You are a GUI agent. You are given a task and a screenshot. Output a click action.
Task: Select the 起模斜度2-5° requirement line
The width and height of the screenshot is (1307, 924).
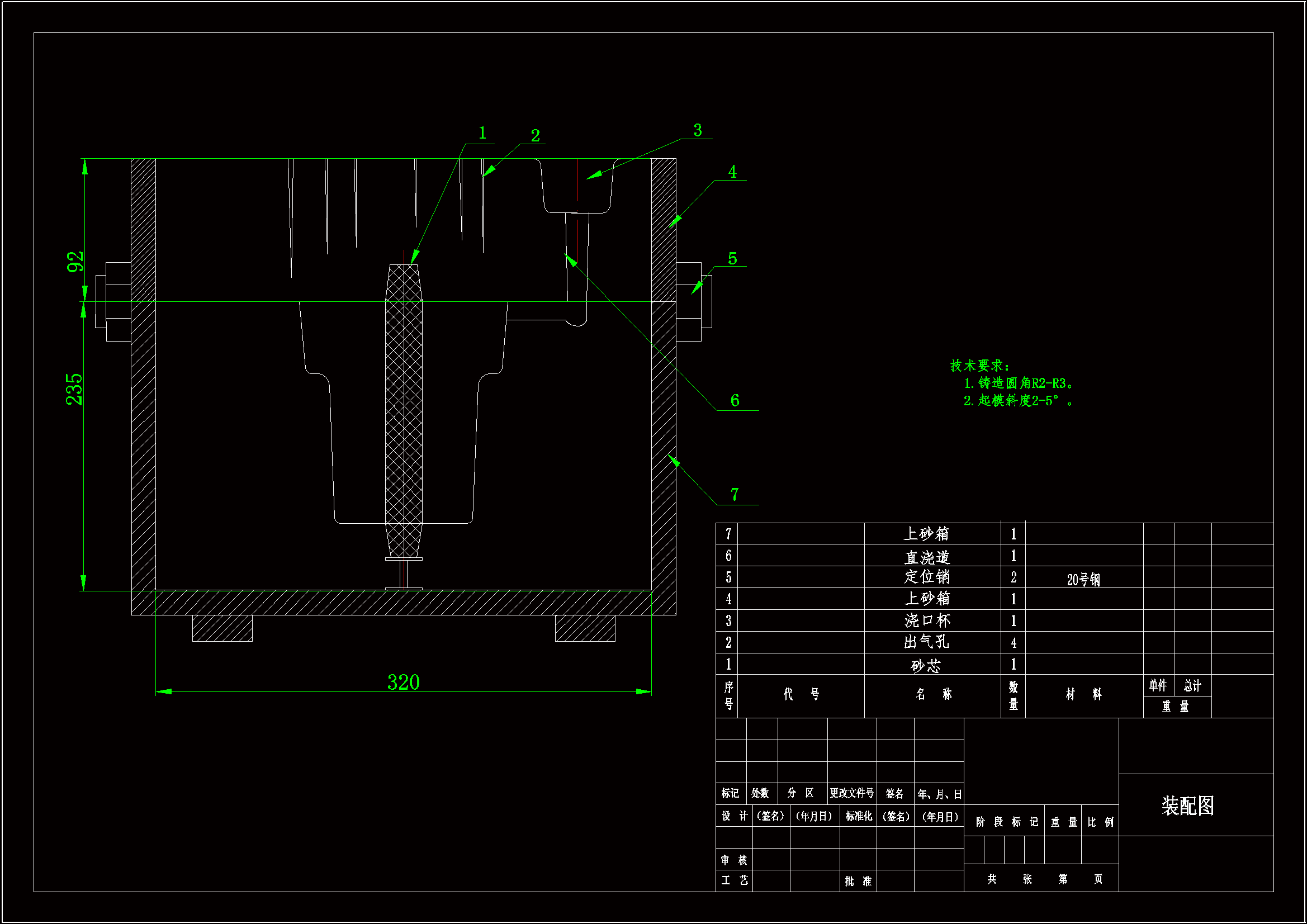[x=1019, y=401]
